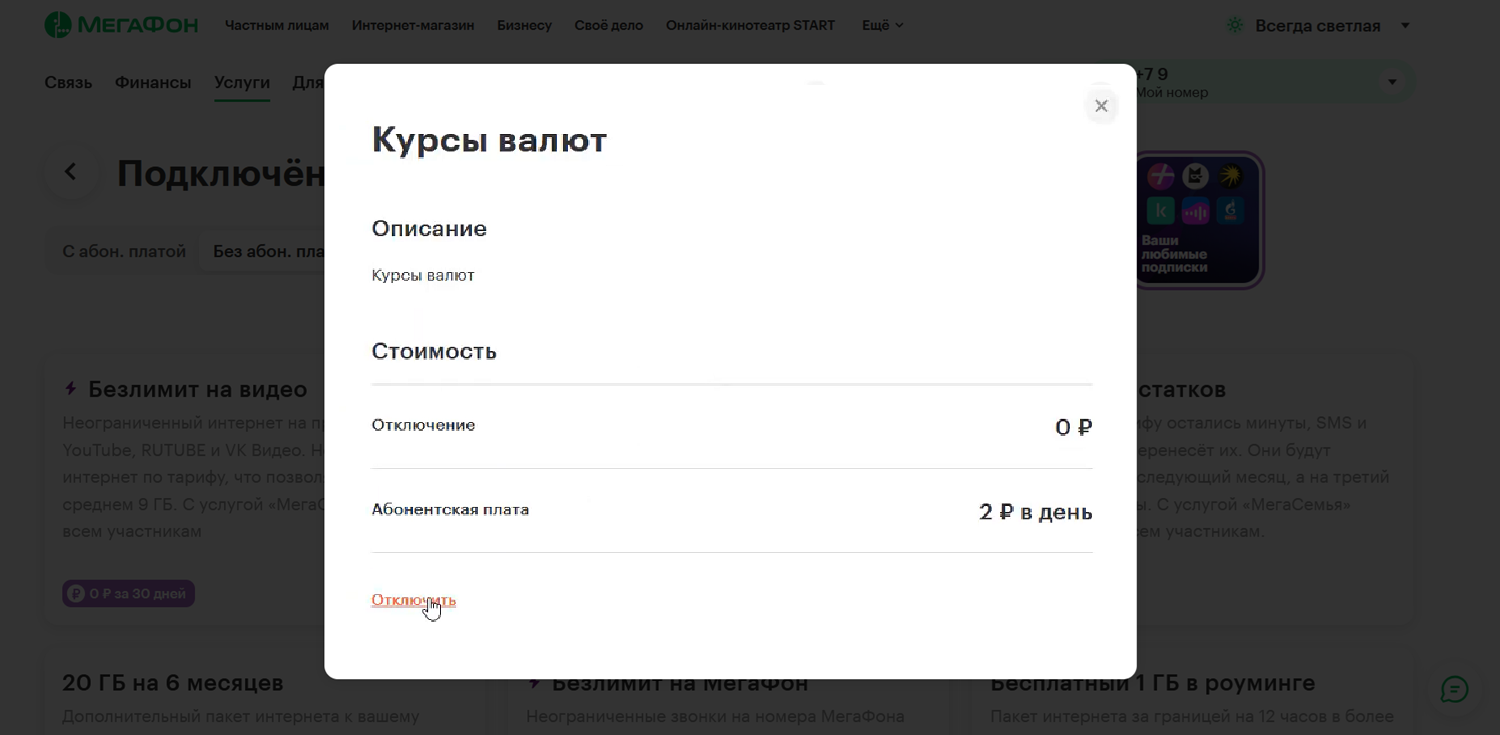
Task: Switch to the Финансы section tab
Action: click(152, 82)
